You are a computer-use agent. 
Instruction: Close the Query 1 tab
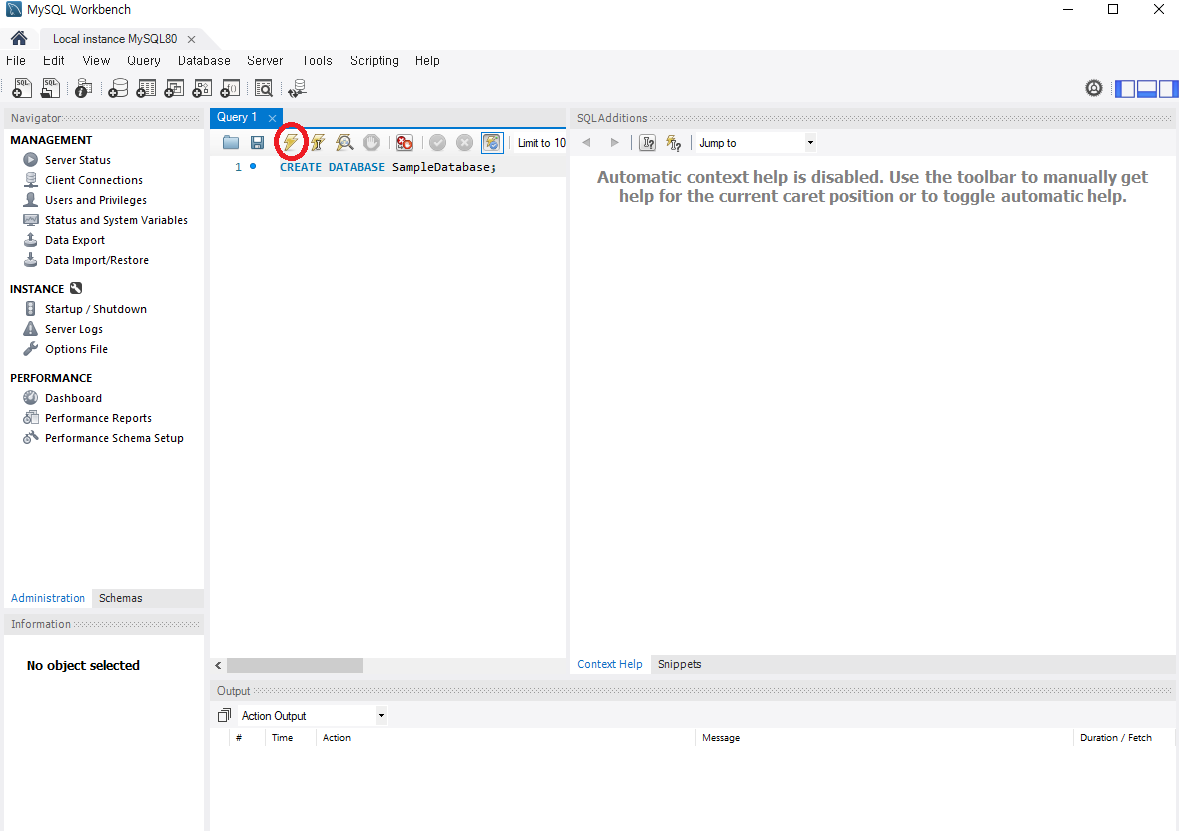[x=272, y=118]
